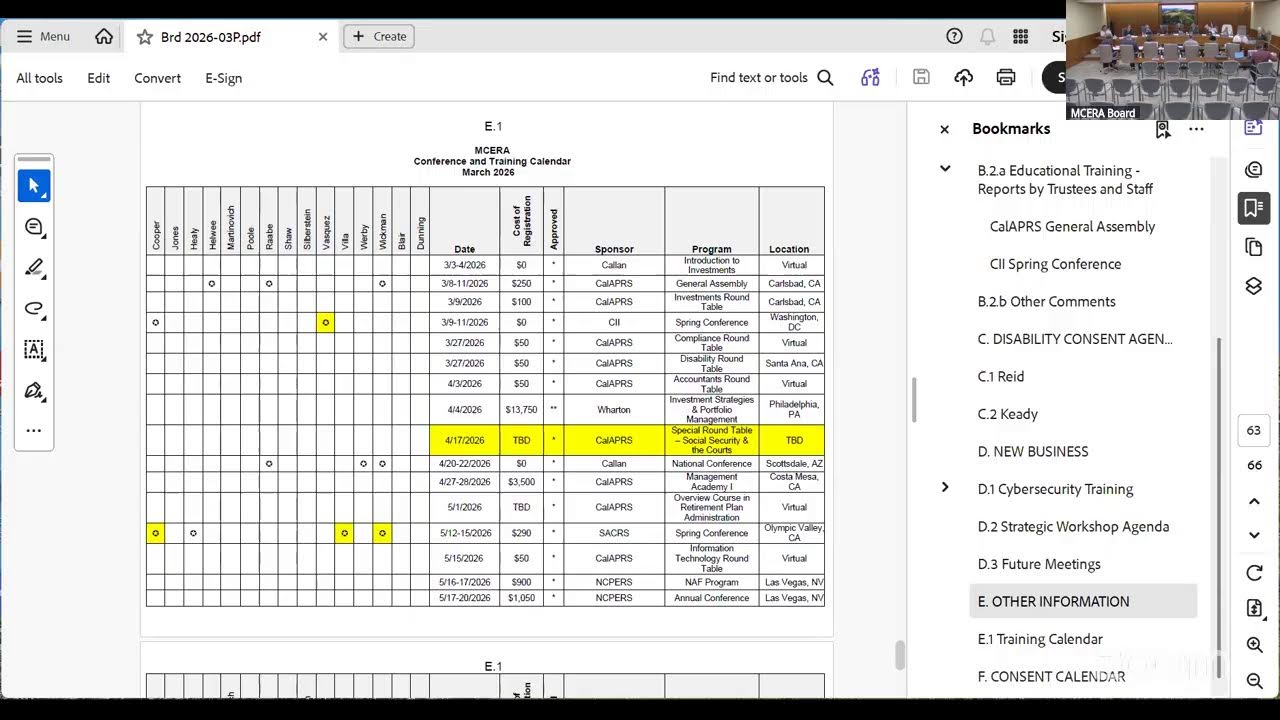
Task: Toggle the Bookmarks pane in right rail
Action: click(1253, 208)
